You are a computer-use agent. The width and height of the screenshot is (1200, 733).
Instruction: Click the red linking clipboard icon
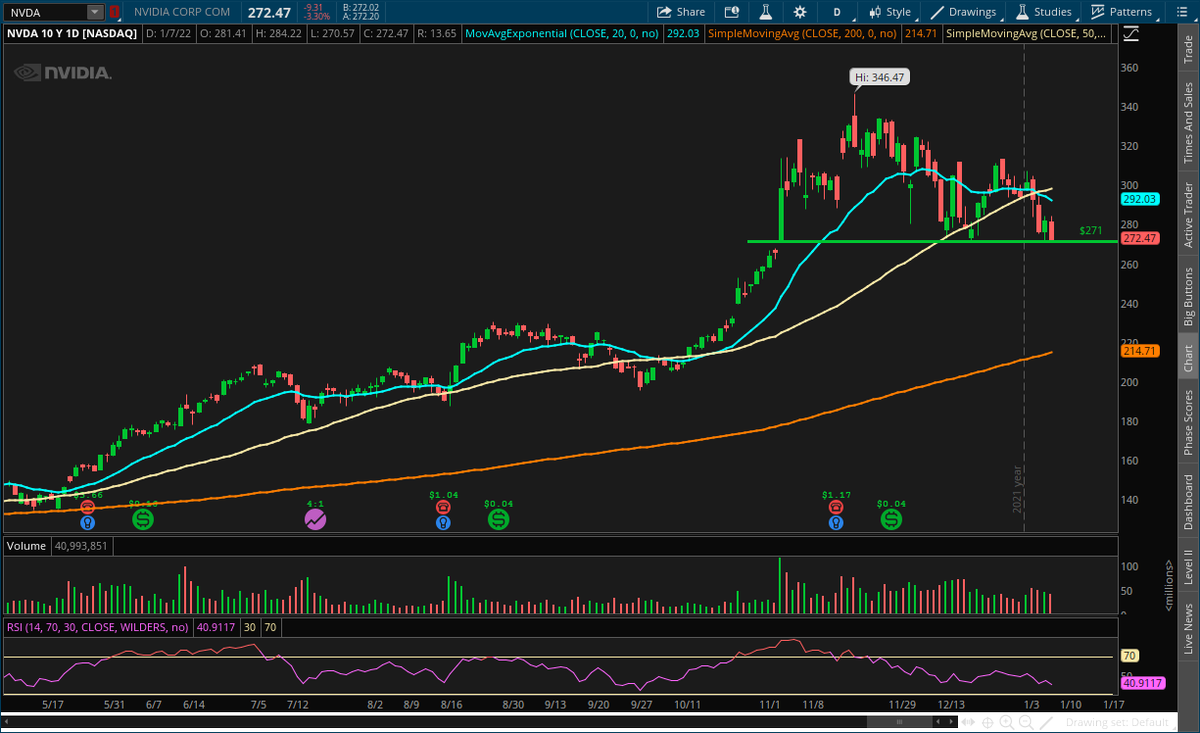[115, 12]
